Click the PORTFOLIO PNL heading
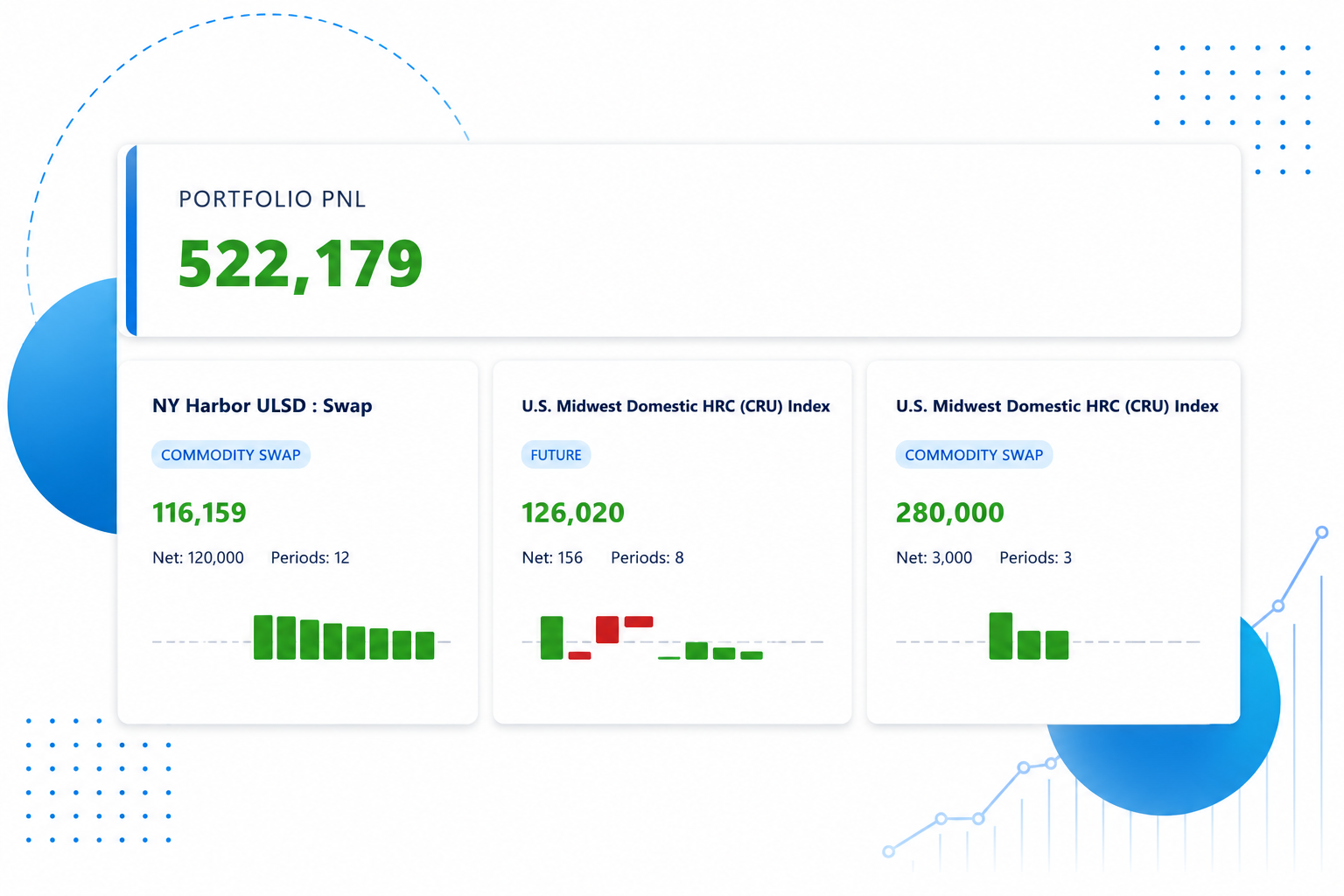This screenshot has width=1344, height=896. click(x=272, y=199)
